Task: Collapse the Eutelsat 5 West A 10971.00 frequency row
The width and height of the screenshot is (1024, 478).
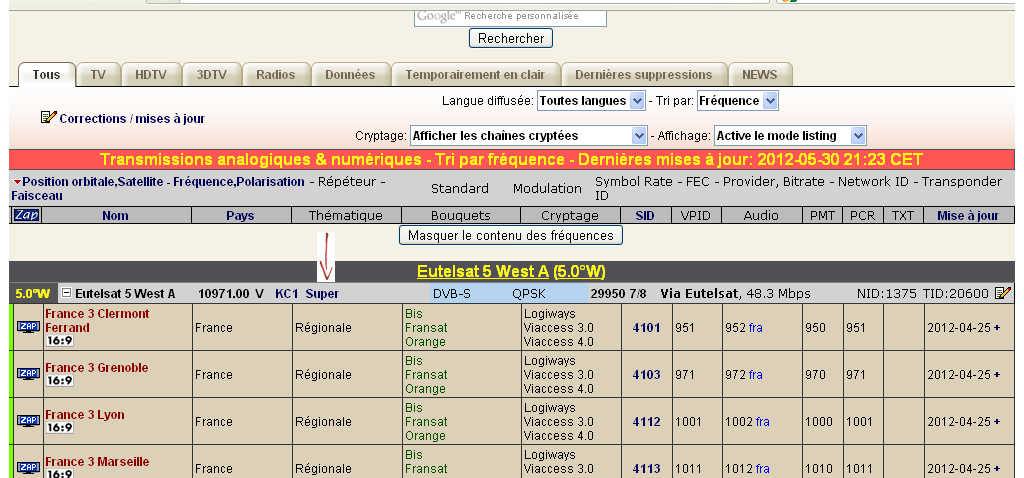Action: point(66,293)
